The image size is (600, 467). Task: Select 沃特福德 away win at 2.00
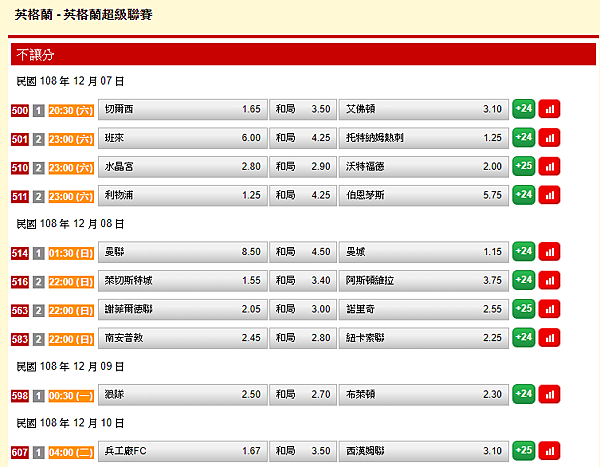coord(424,167)
